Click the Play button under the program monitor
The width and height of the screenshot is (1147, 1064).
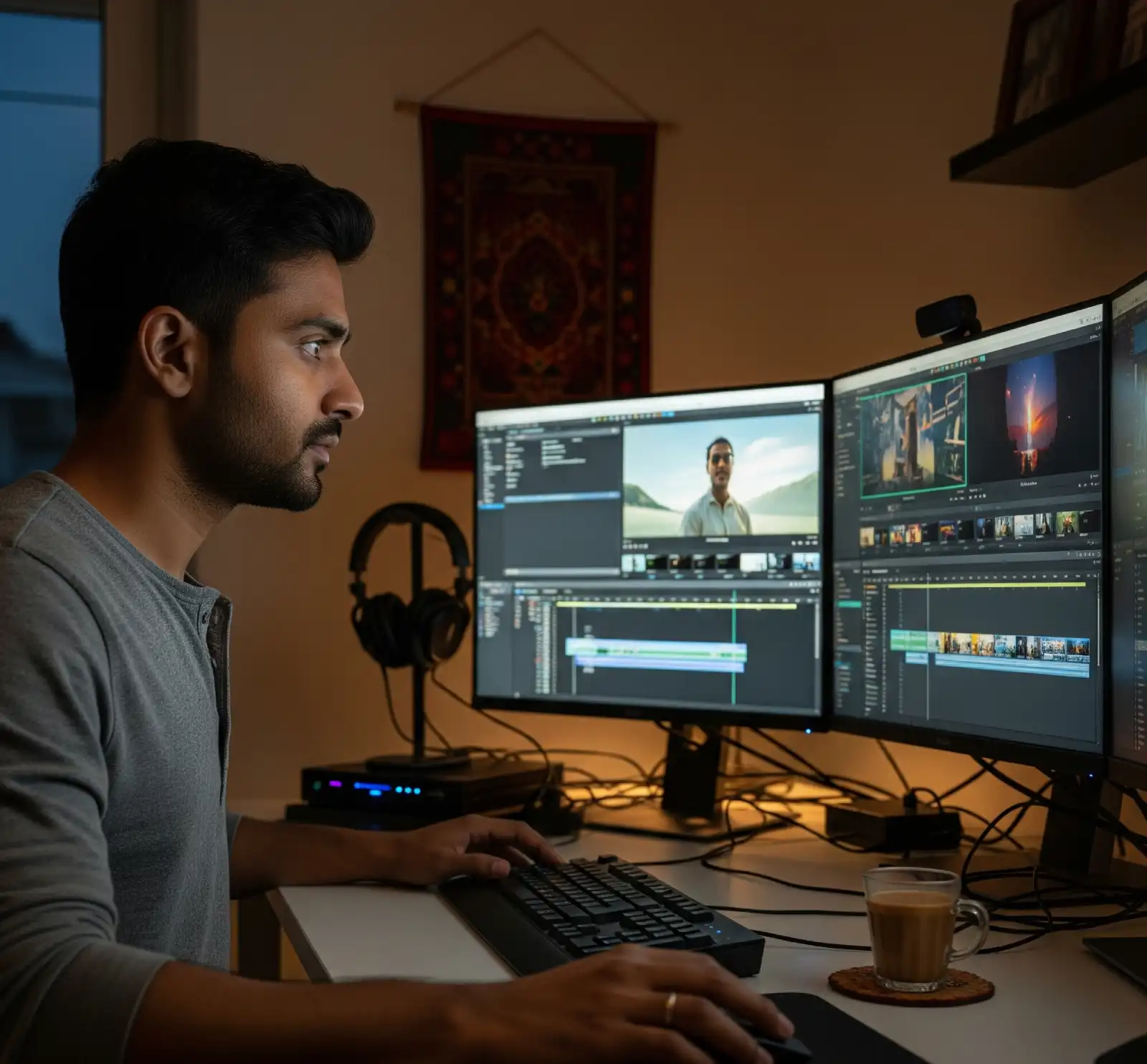[634, 545]
